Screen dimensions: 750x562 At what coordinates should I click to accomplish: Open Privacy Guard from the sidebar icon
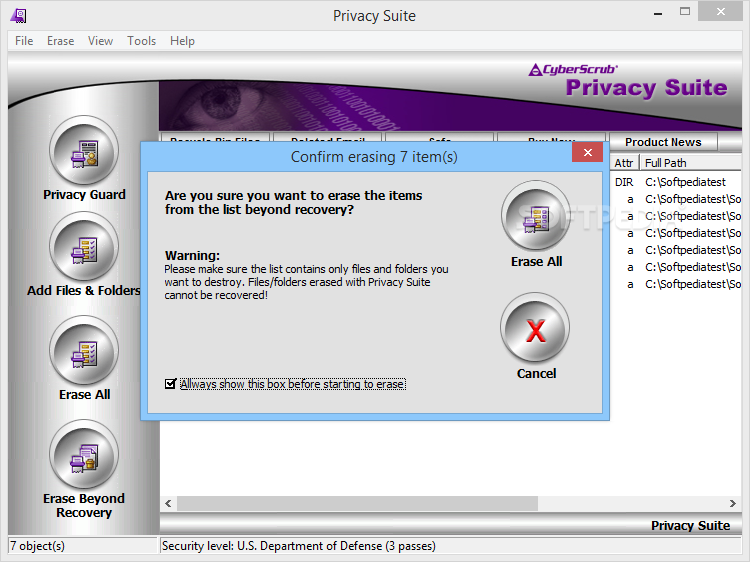click(x=84, y=150)
